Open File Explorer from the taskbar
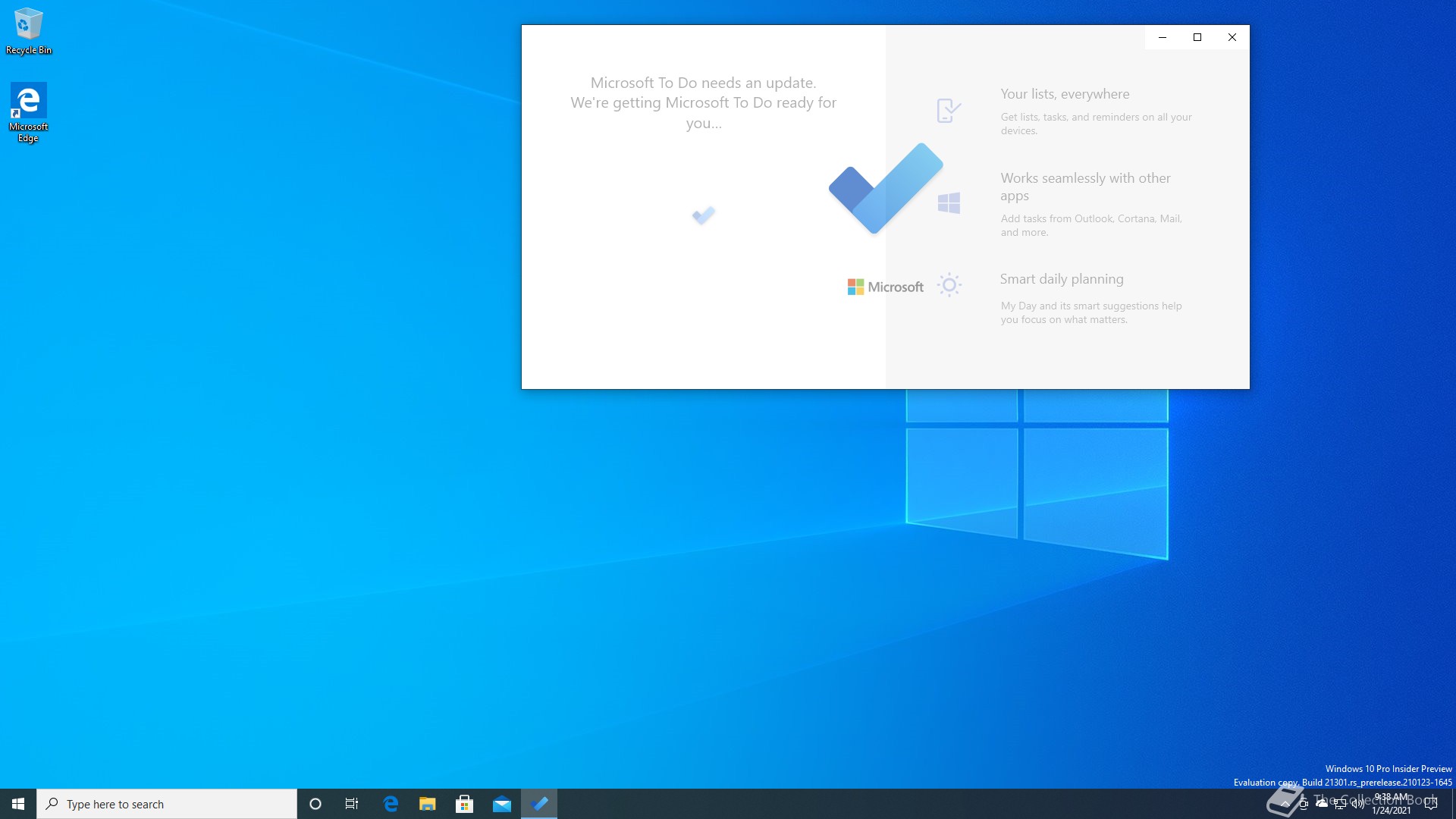1456x819 pixels. (428, 804)
